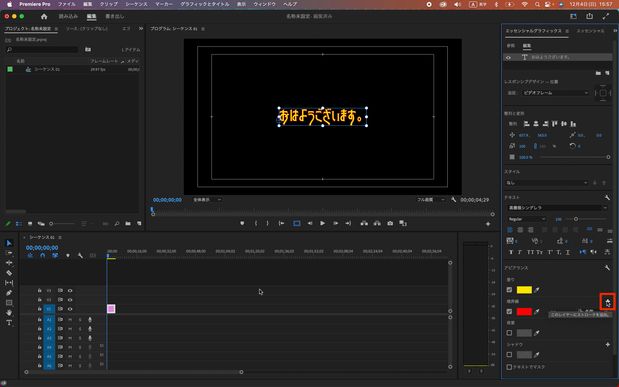Click the Lift button in Program Monitor
This screenshot has width=619, height=387.
coord(364,223)
